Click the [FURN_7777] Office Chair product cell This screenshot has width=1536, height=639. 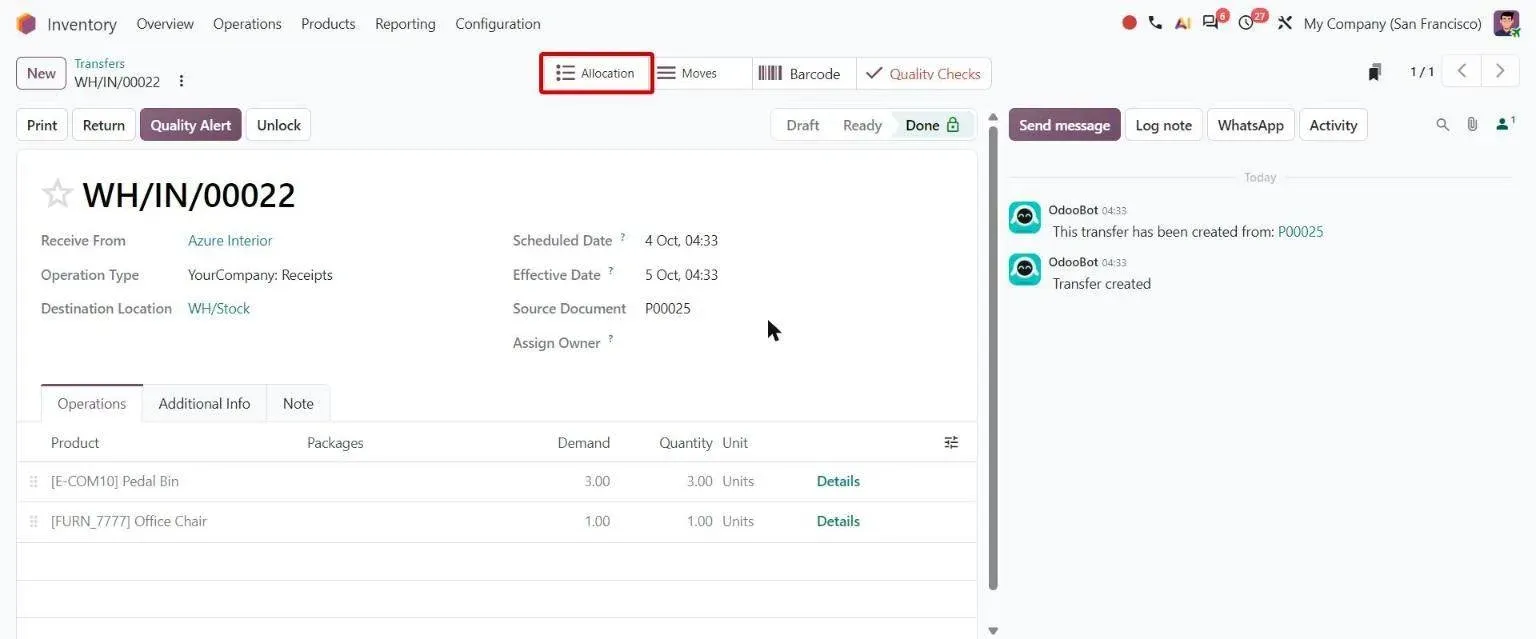pyautogui.click(x=129, y=521)
